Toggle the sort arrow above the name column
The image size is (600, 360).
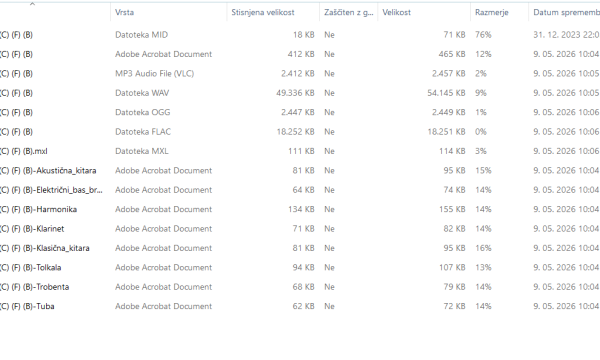point(33,4)
